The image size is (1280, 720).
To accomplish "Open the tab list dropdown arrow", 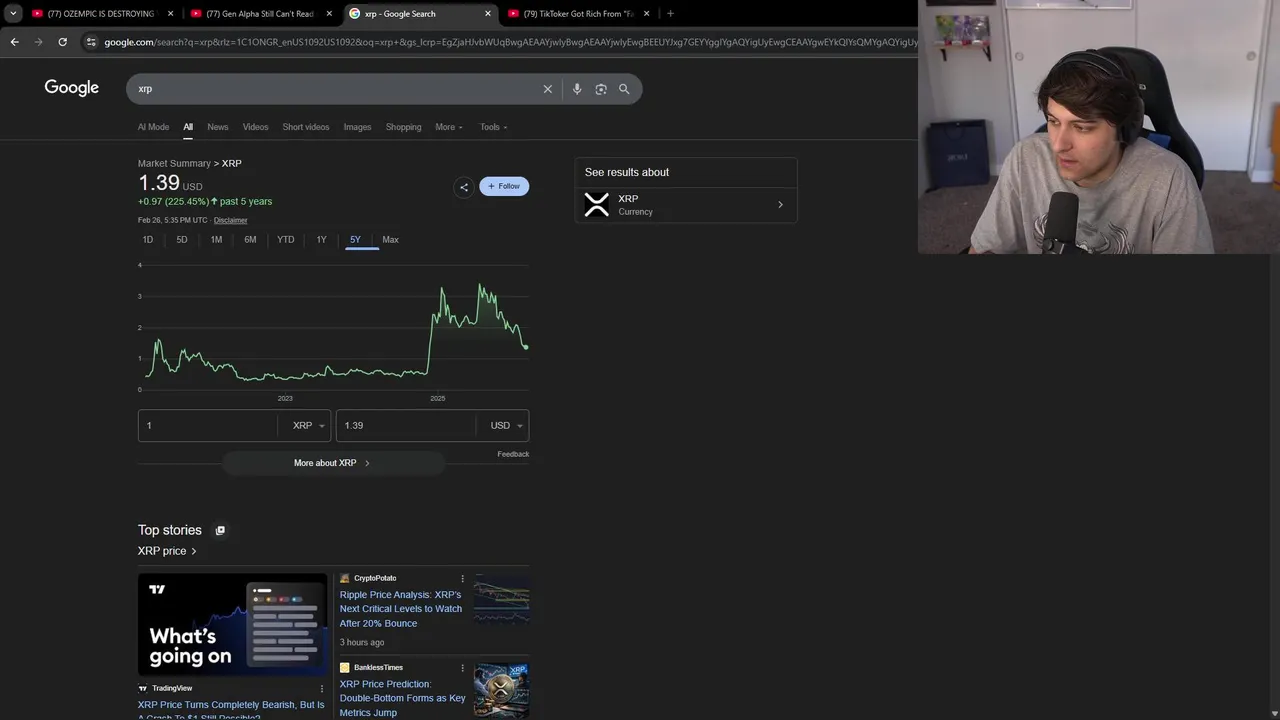I will point(13,14).
